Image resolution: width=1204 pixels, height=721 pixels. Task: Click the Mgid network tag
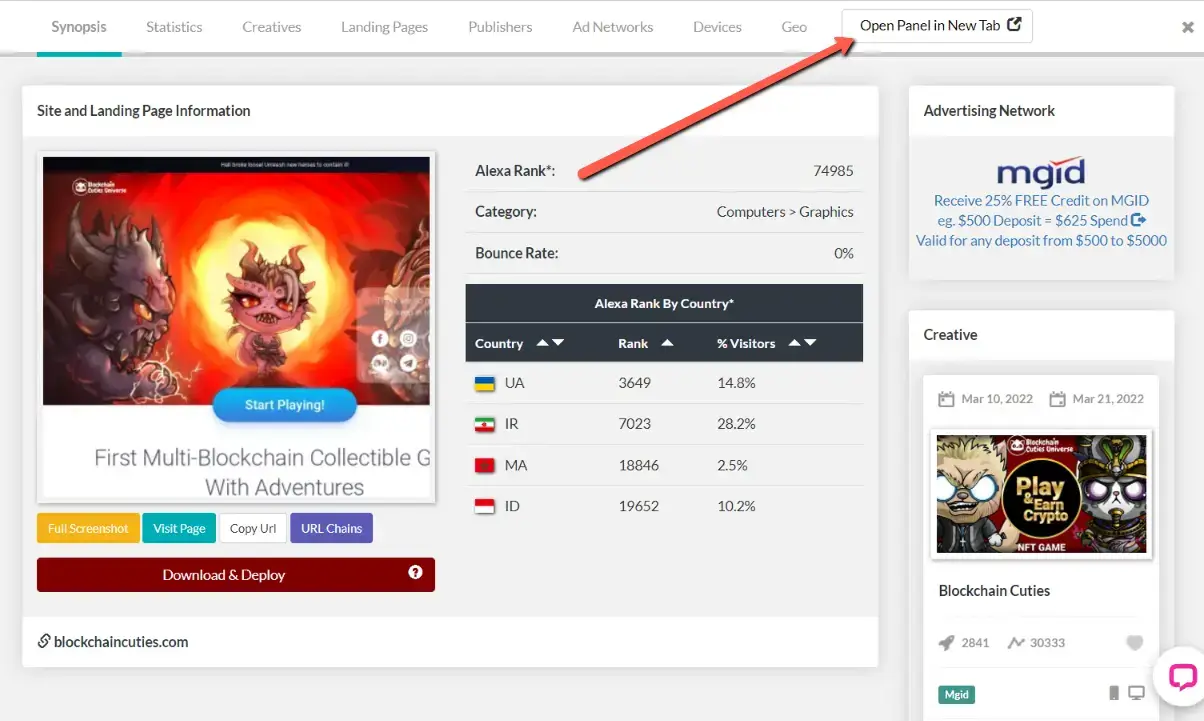pos(957,694)
